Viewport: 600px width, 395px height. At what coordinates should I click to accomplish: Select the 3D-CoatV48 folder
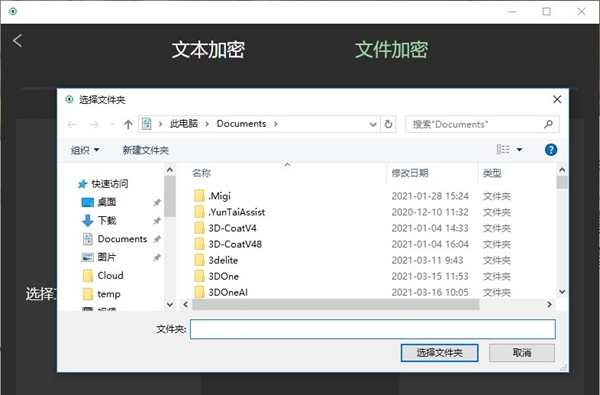tap(235, 244)
